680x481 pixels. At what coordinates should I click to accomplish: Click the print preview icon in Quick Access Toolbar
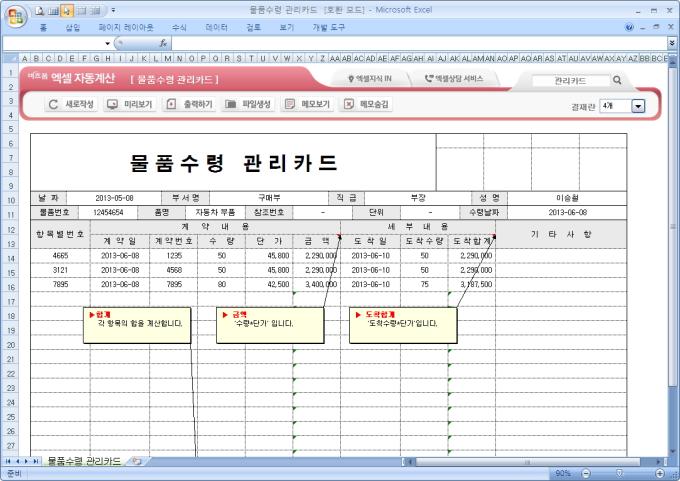click(40, 10)
